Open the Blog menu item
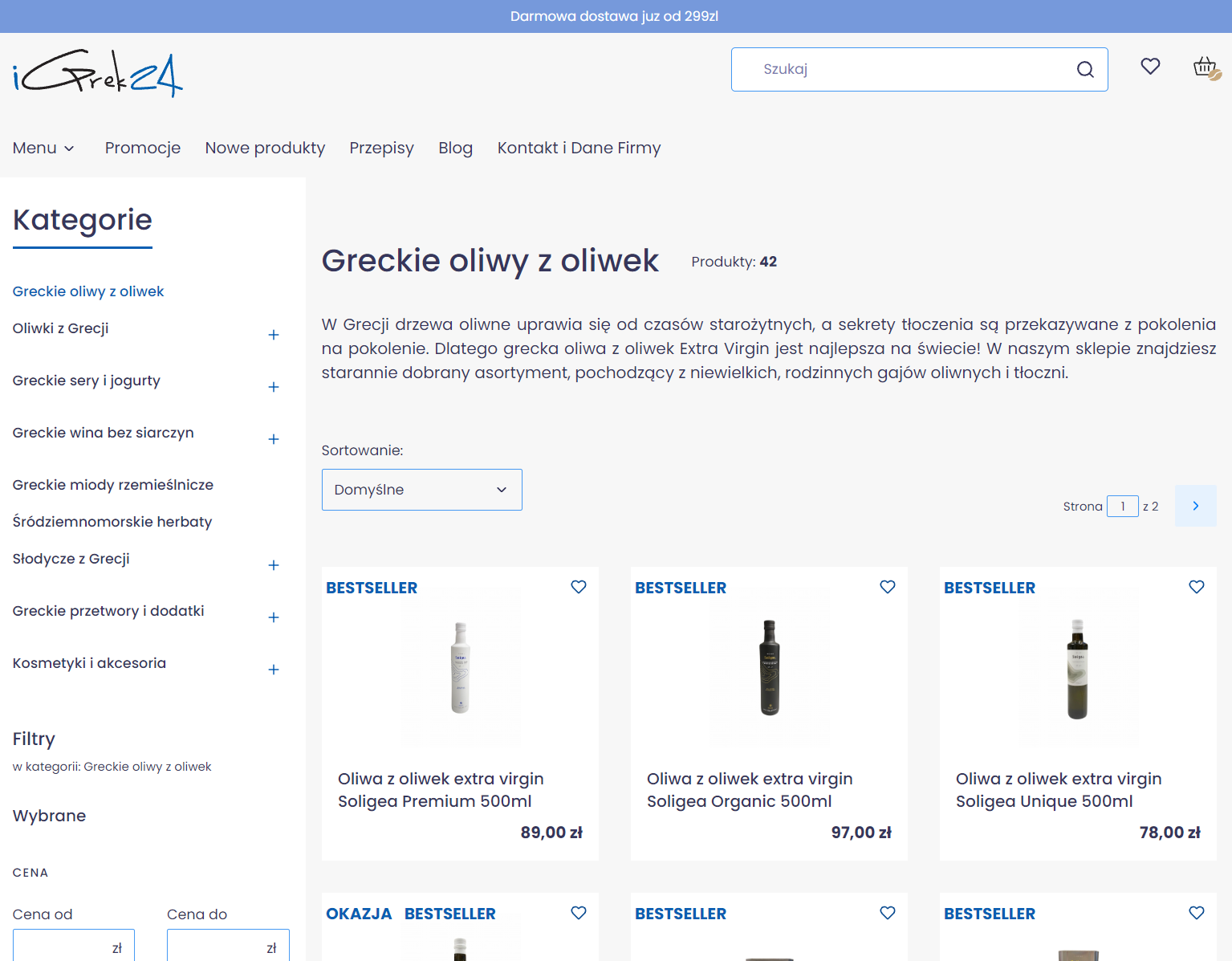 455,148
